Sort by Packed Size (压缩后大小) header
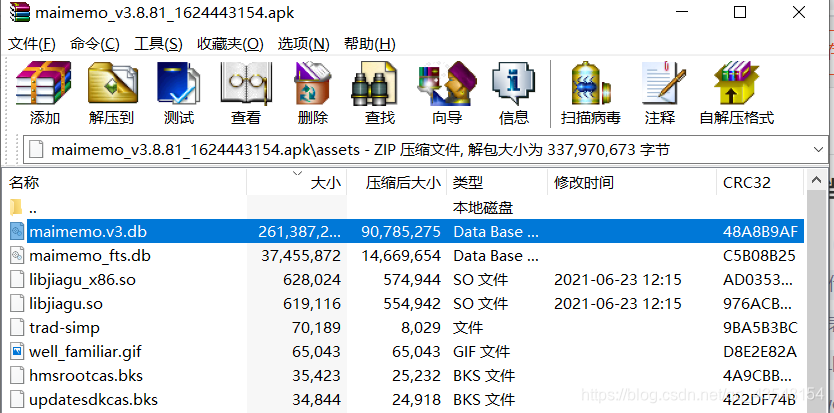Image resolution: width=834 pixels, height=413 pixels. [397, 183]
